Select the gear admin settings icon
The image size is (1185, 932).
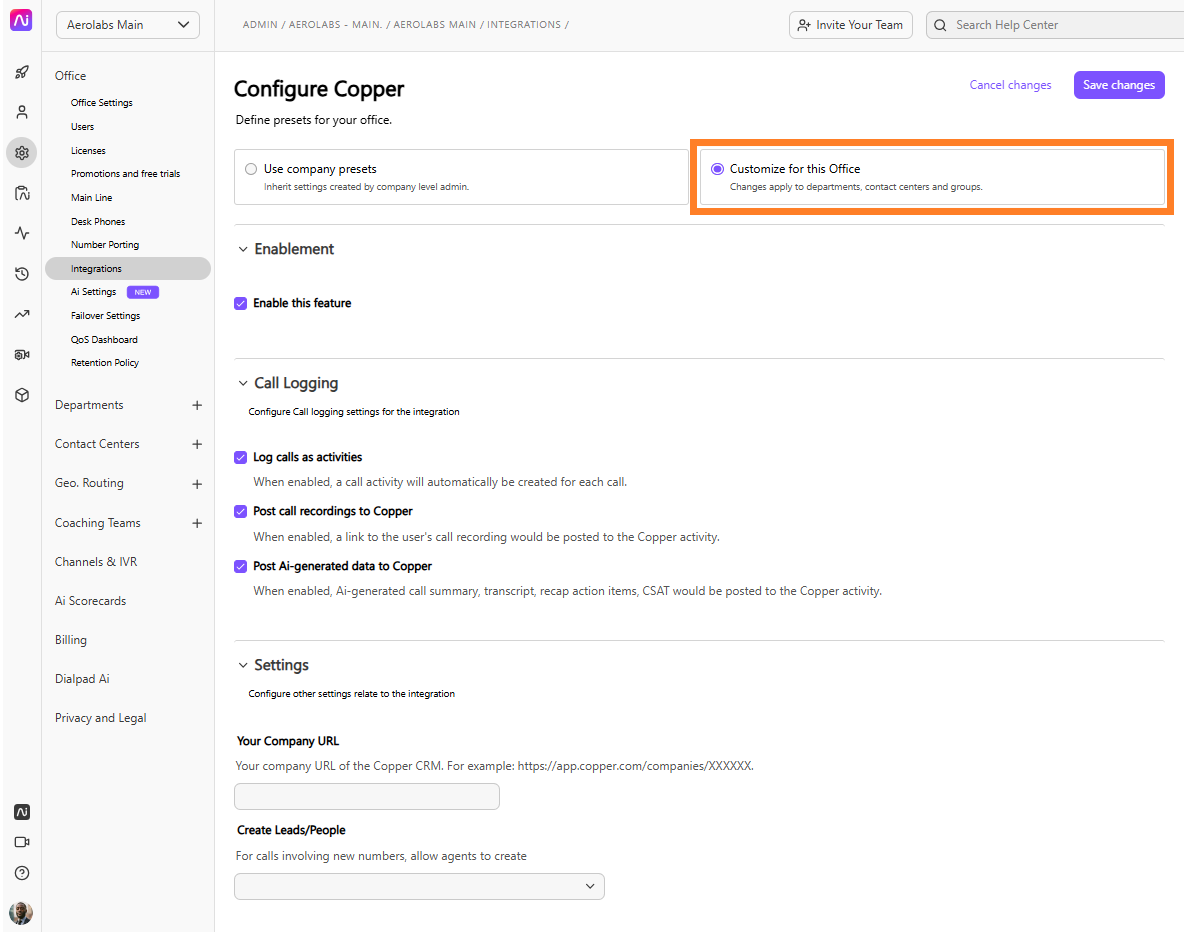click(22, 153)
